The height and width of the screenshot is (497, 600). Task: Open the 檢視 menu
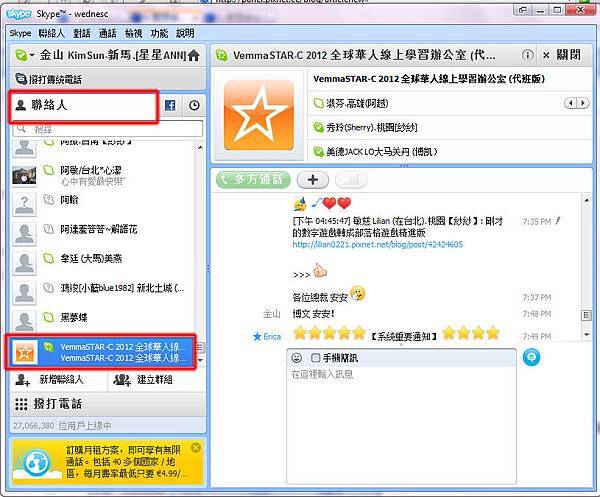[133, 33]
